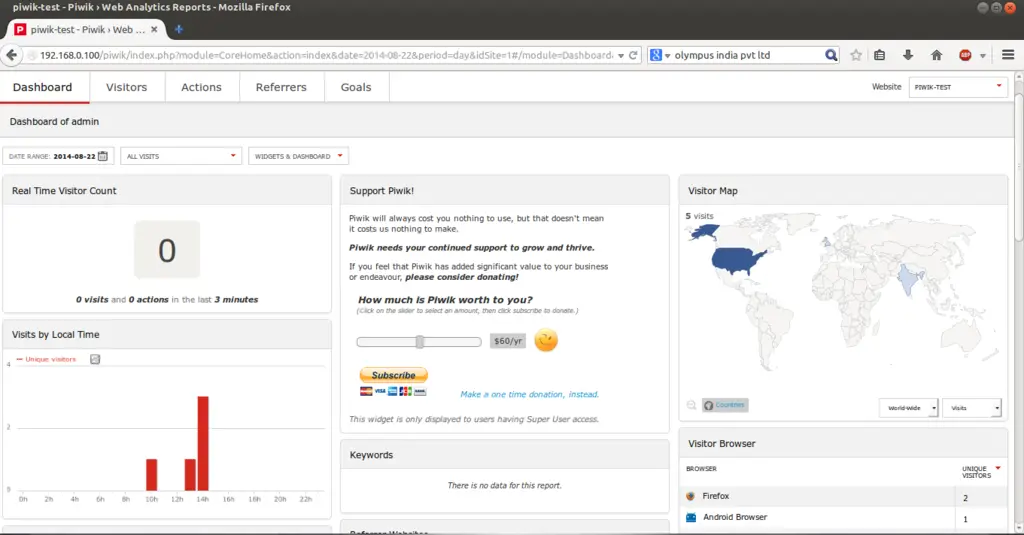This screenshot has width=1024, height=535.
Task: Click the zoom magnifier icon on Visitor Map
Action: pos(691,406)
